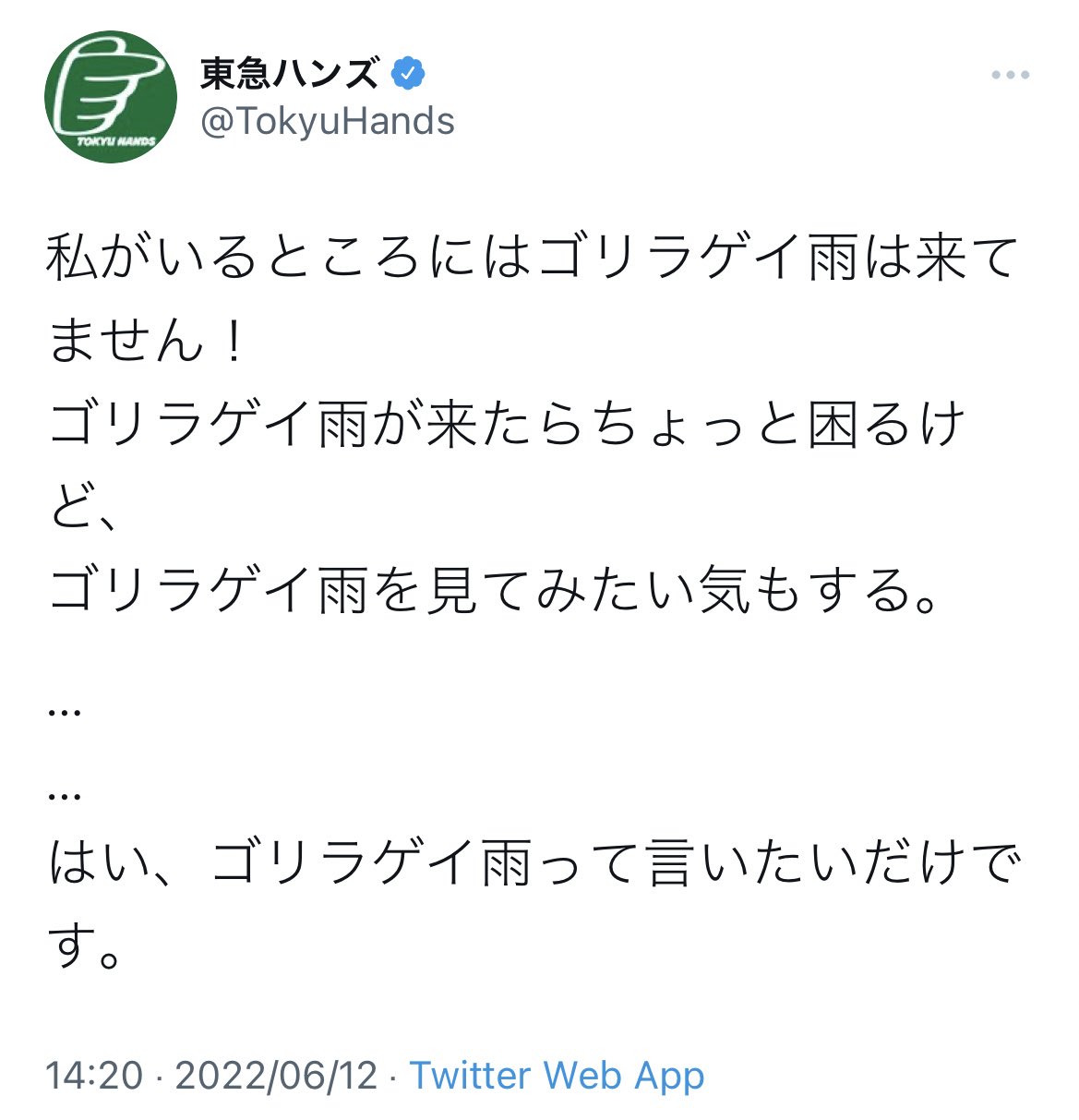
Task: Click the line ending with ません！
Action: point(147,341)
